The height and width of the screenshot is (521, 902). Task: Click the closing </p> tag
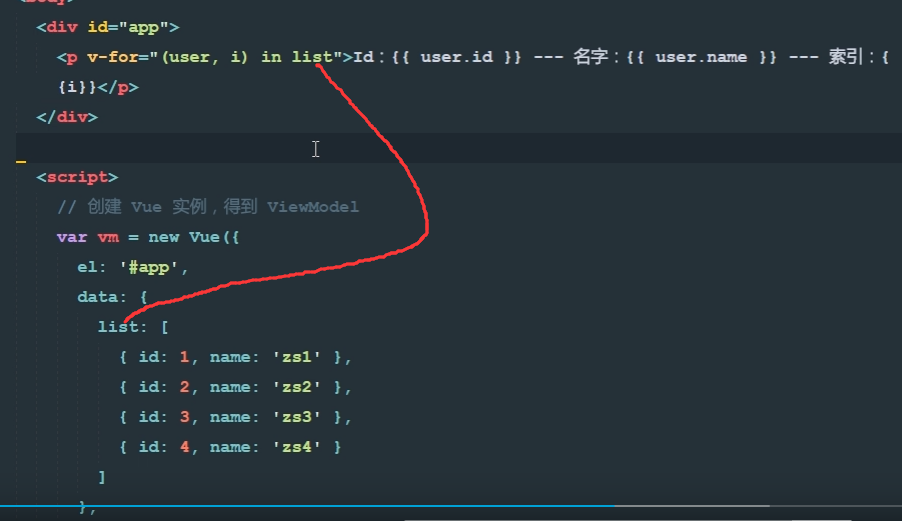[x=118, y=87]
